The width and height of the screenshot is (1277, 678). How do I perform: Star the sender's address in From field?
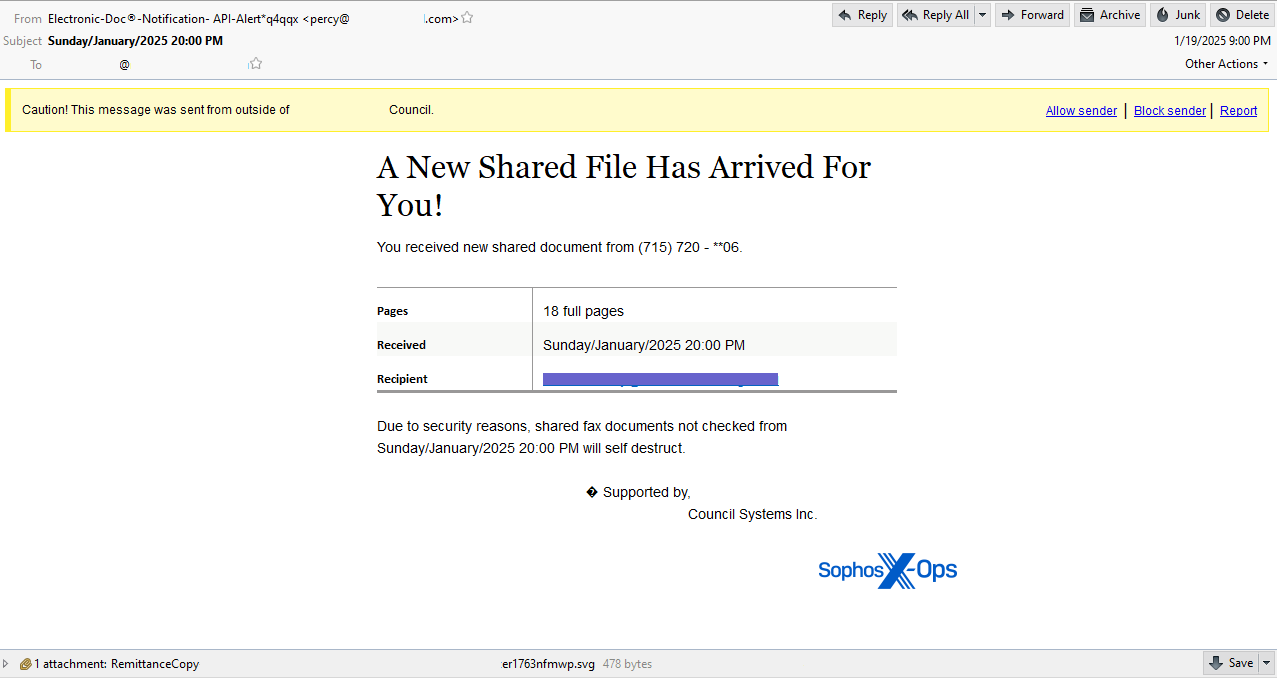(x=467, y=17)
